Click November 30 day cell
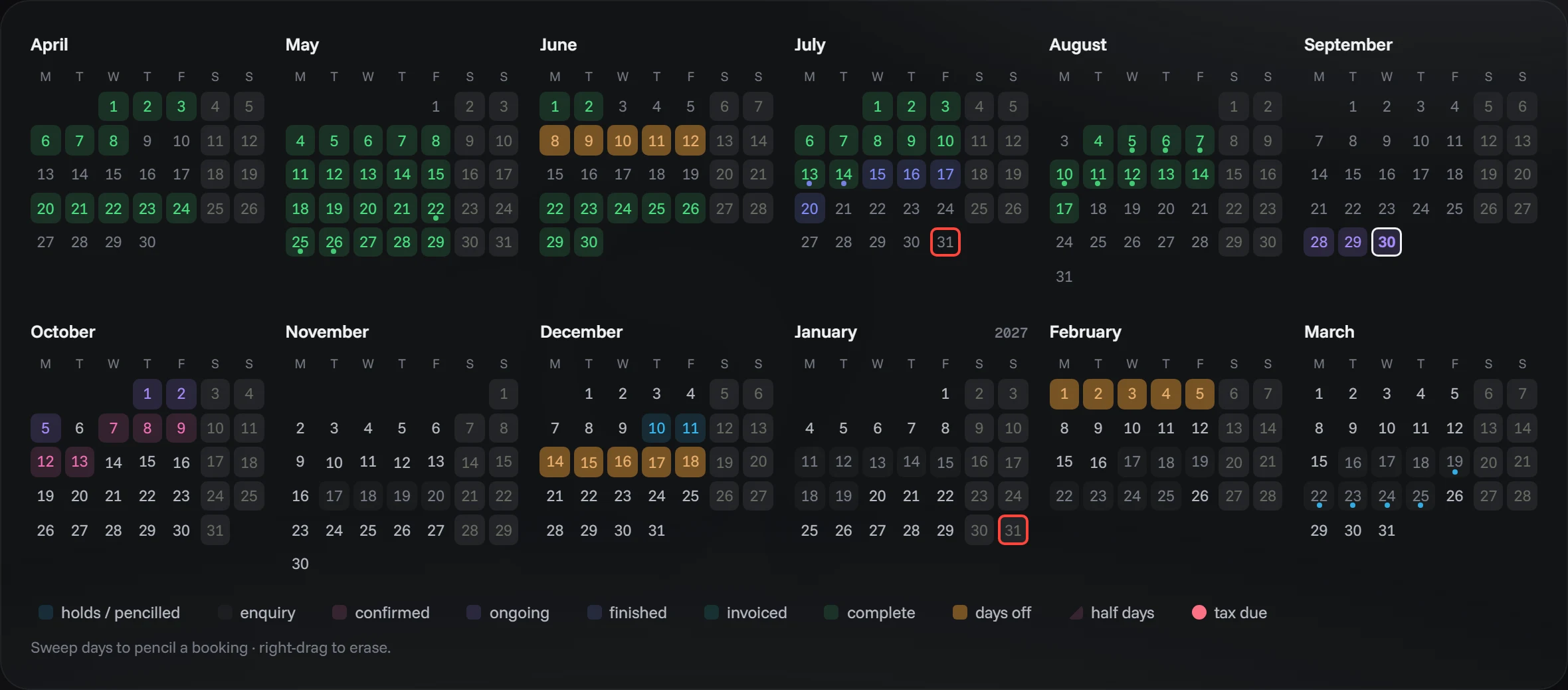The width and height of the screenshot is (1568, 690). (300, 564)
